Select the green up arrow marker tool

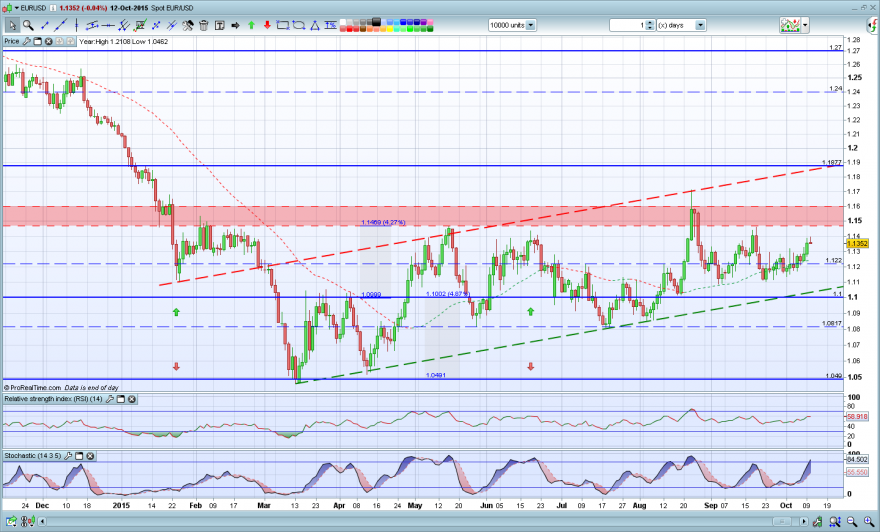click(x=251, y=25)
